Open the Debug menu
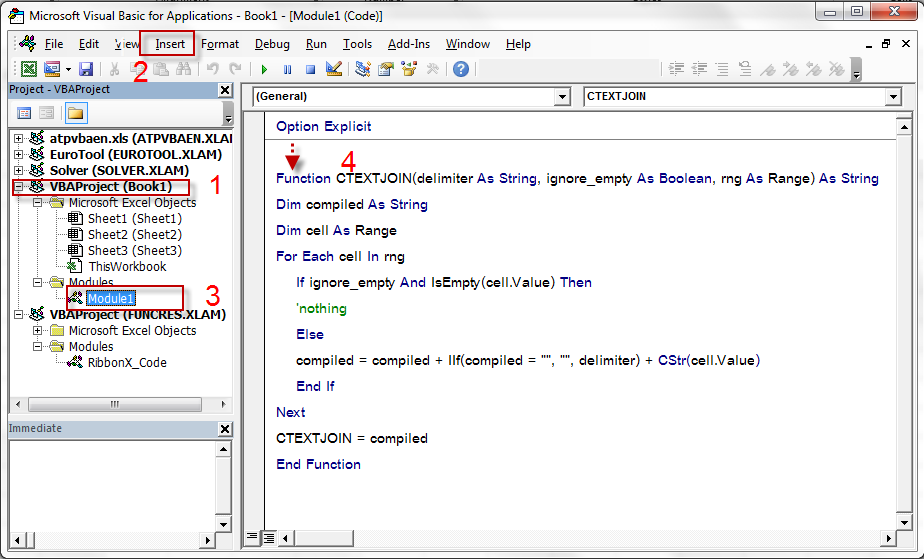This screenshot has width=924, height=559. [272, 44]
